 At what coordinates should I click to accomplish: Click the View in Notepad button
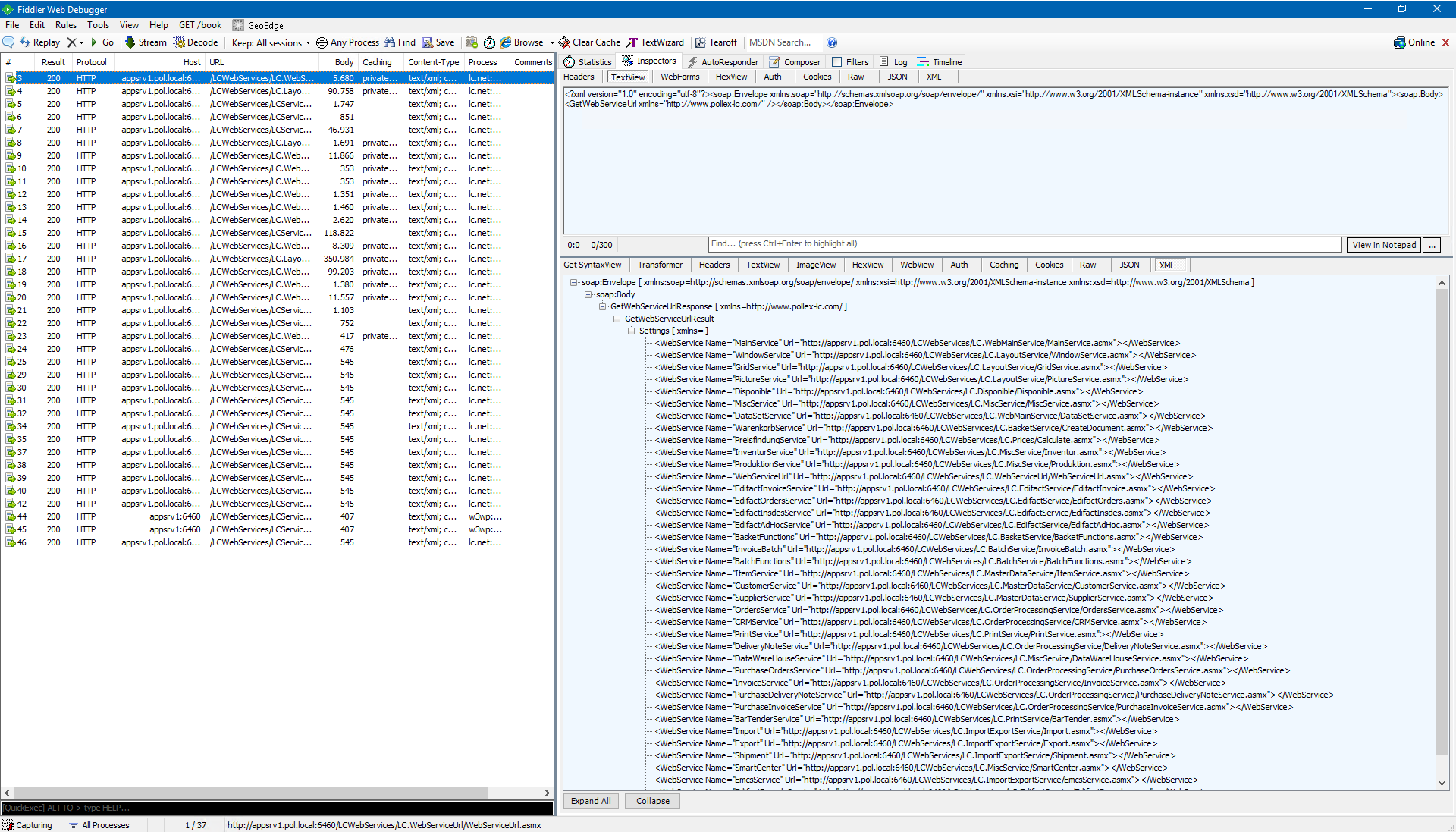1383,245
